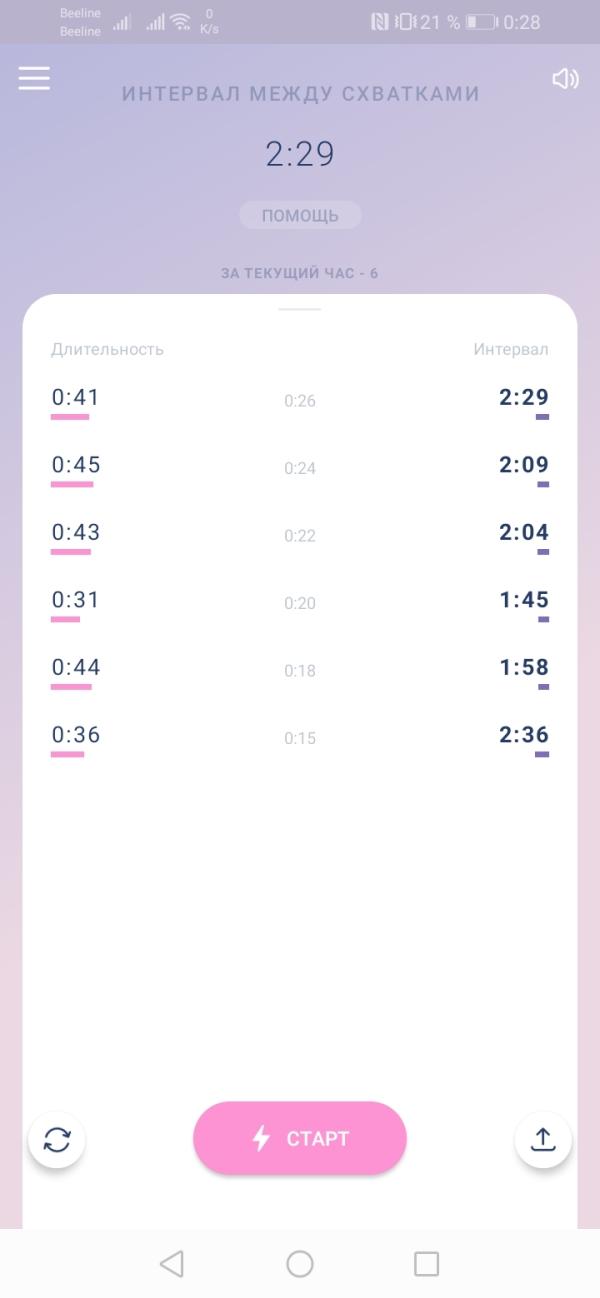The height and width of the screenshot is (1298, 600).
Task: Tap the 2:36 interval value
Action: click(524, 735)
